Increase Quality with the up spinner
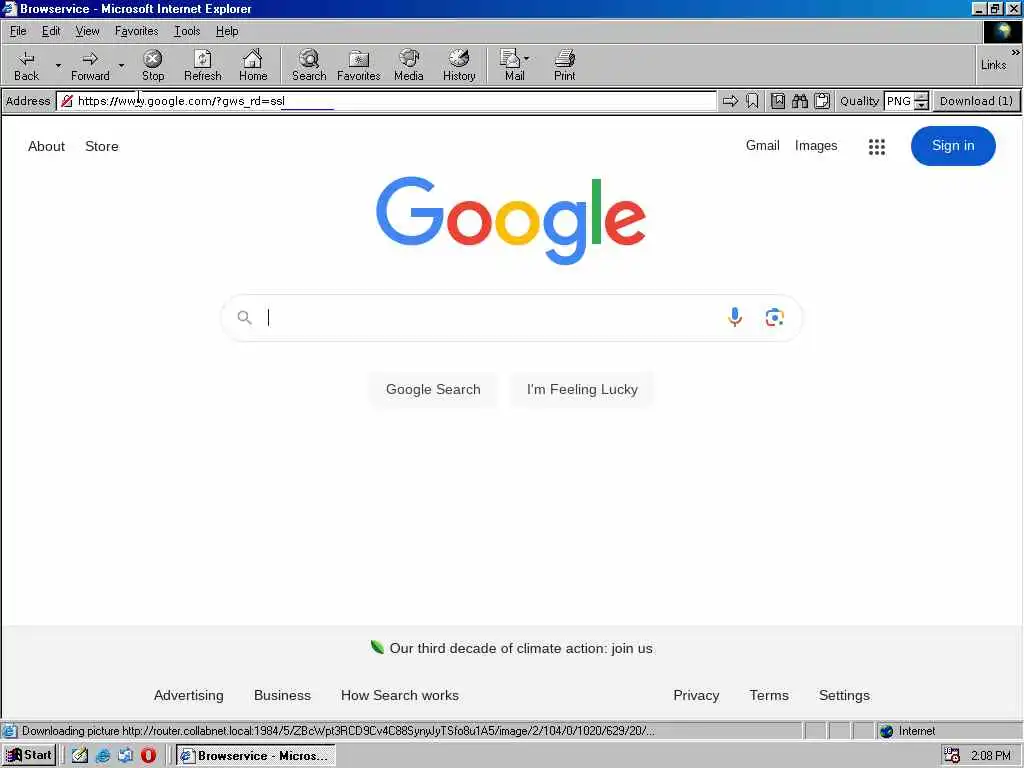The image size is (1024, 768). pos(921,97)
